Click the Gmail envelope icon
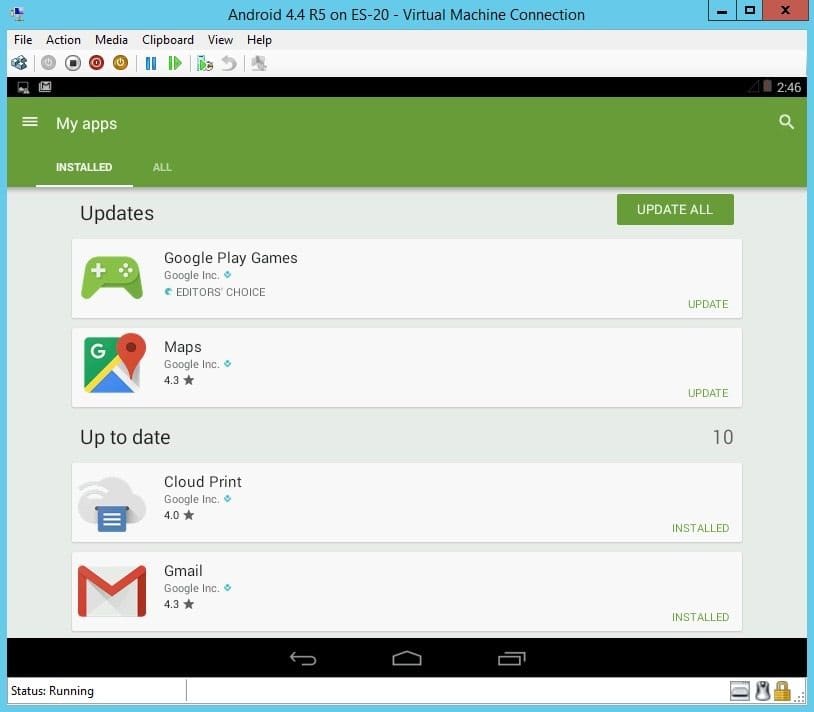The image size is (814, 712). (x=112, y=591)
